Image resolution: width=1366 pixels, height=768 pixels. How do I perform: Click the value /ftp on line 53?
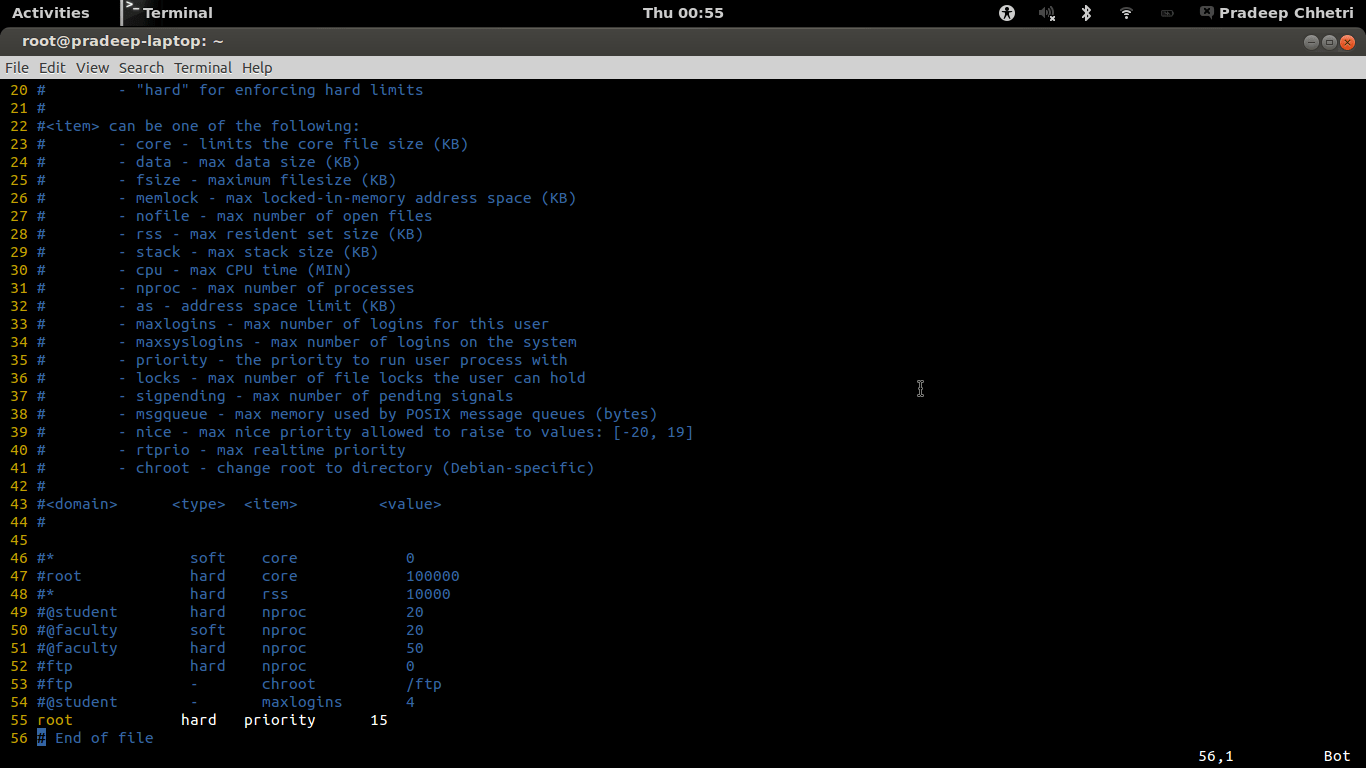(x=424, y=684)
